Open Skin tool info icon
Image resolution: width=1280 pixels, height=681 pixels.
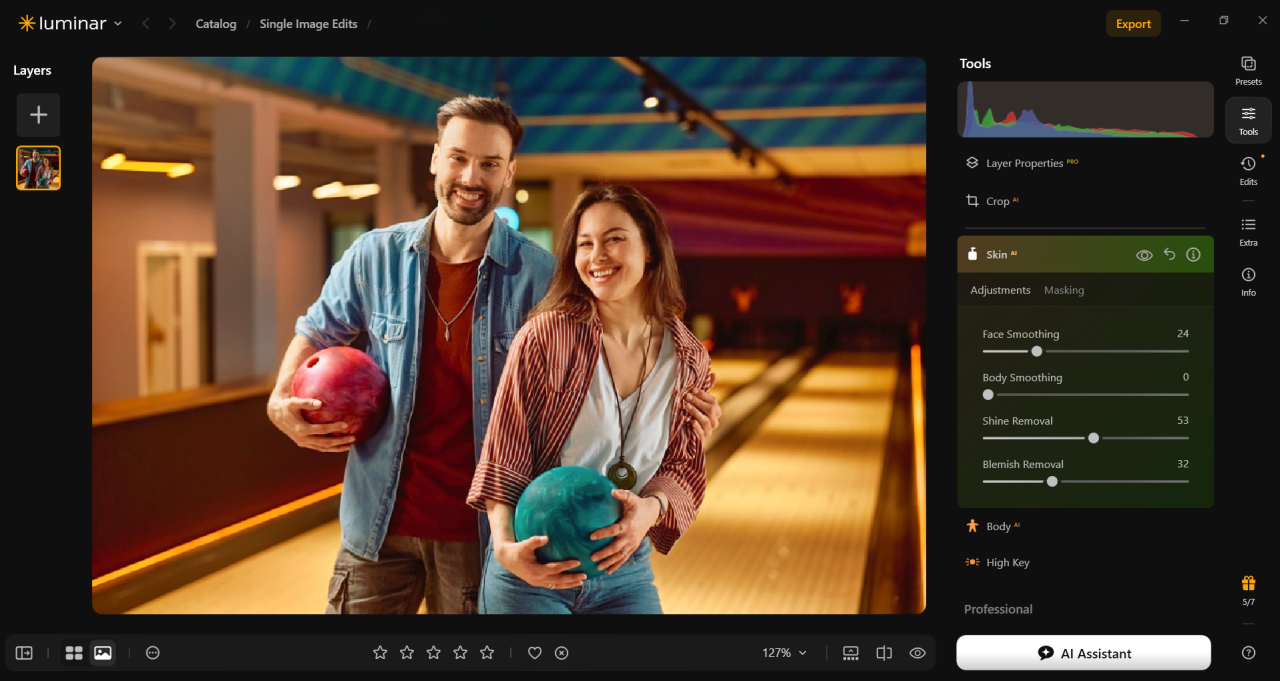pyautogui.click(x=1193, y=255)
